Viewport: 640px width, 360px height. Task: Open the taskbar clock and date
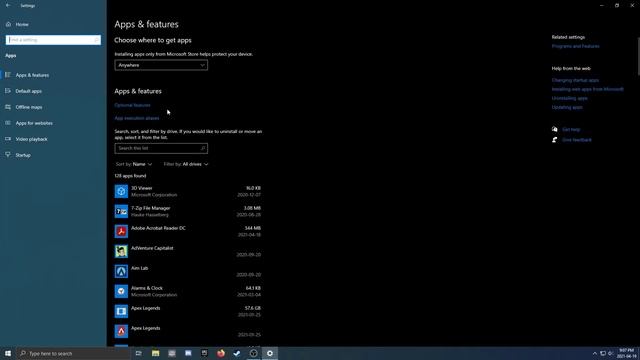point(627,353)
